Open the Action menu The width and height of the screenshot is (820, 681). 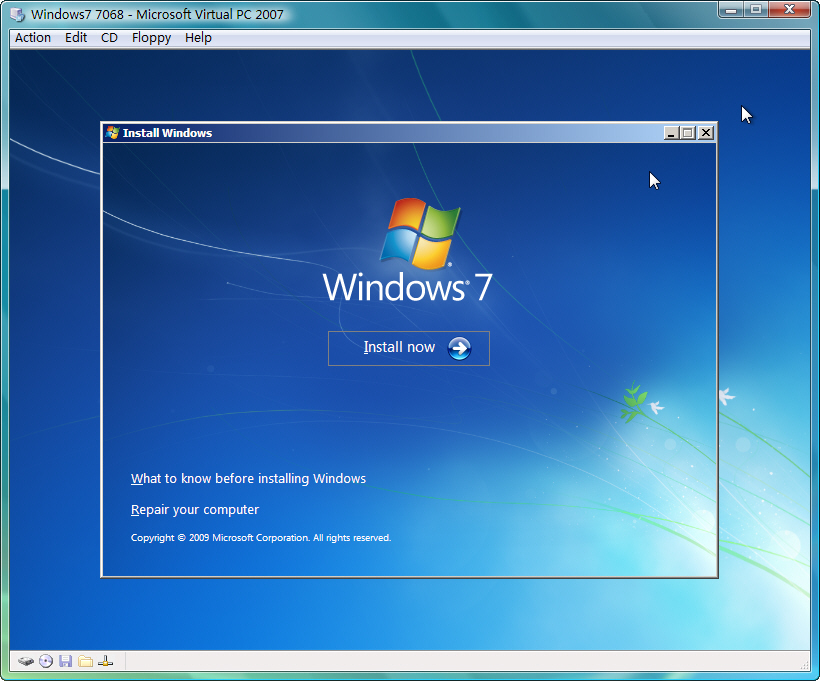pyautogui.click(x=33, y=38)
